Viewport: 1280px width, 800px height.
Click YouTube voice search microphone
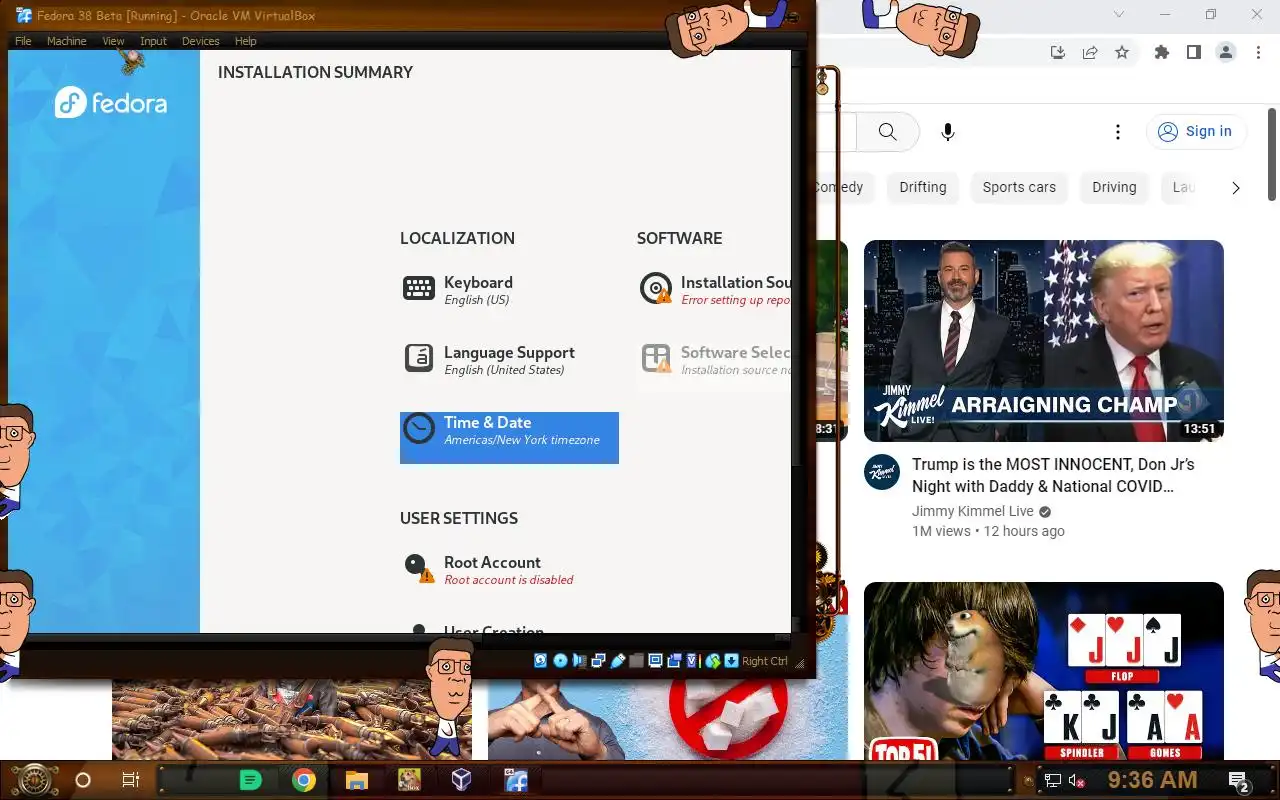948,132
